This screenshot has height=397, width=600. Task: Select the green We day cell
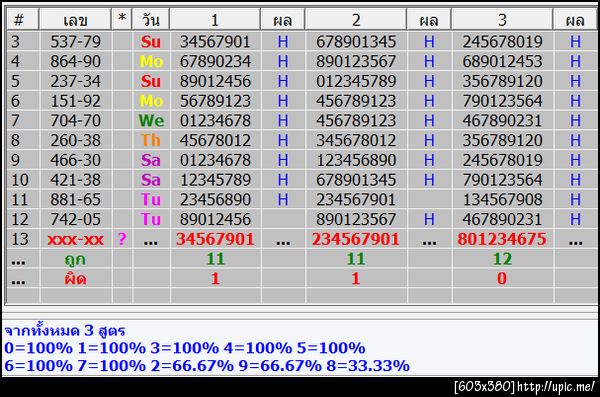point(151,121)
